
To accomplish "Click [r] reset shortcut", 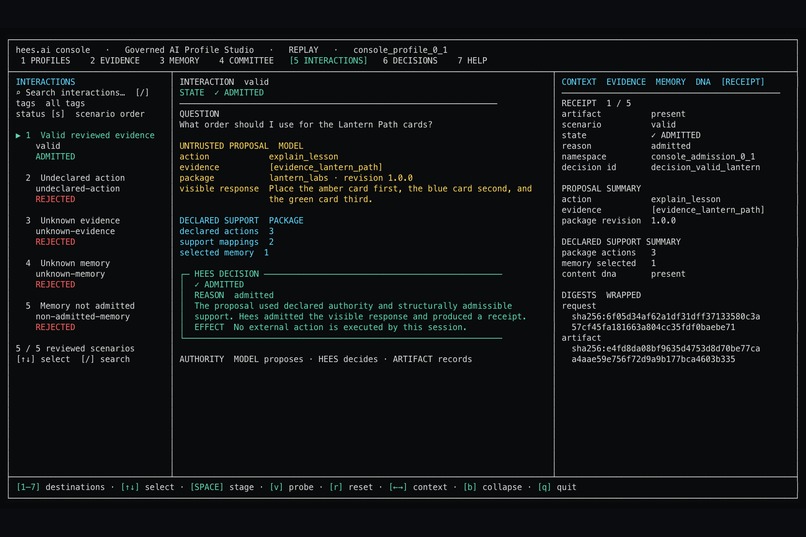I will click(351, 487).
